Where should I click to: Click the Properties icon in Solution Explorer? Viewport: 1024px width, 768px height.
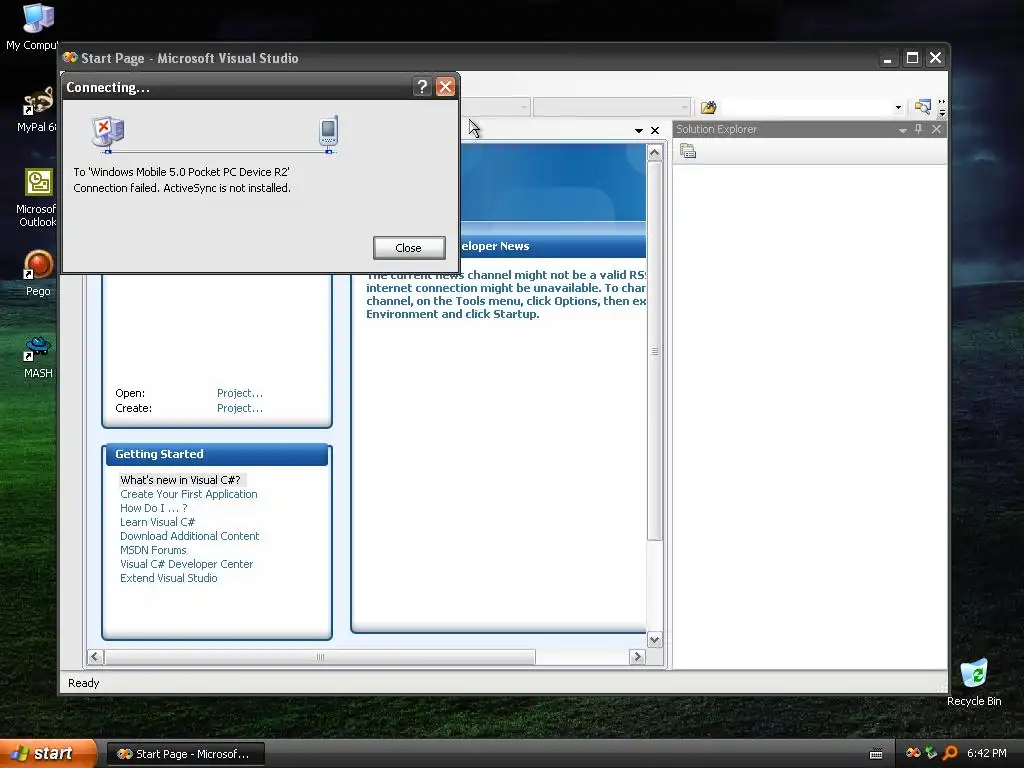[x=688, y=152]
